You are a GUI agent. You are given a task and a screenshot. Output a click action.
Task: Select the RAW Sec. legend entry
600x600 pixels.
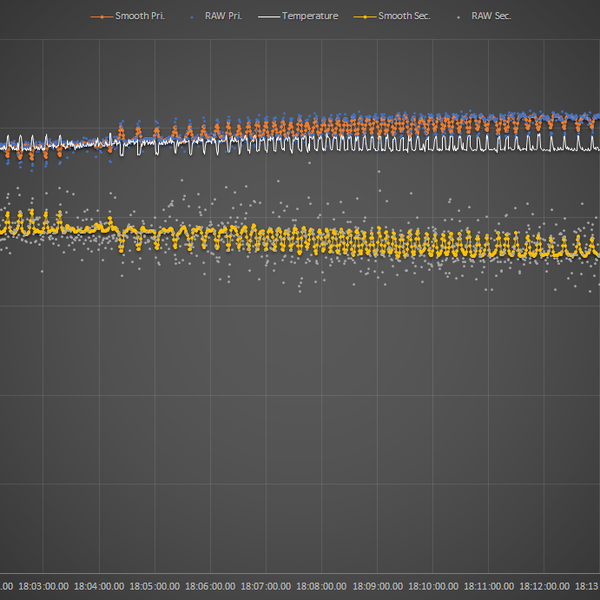click(x=484, y=16)
